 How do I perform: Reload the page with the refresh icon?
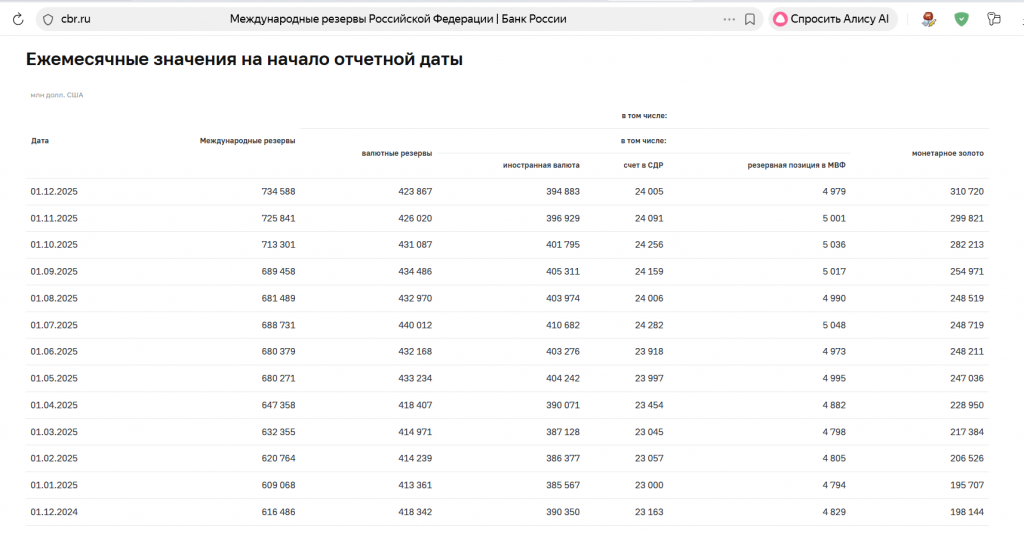(16, 19)
